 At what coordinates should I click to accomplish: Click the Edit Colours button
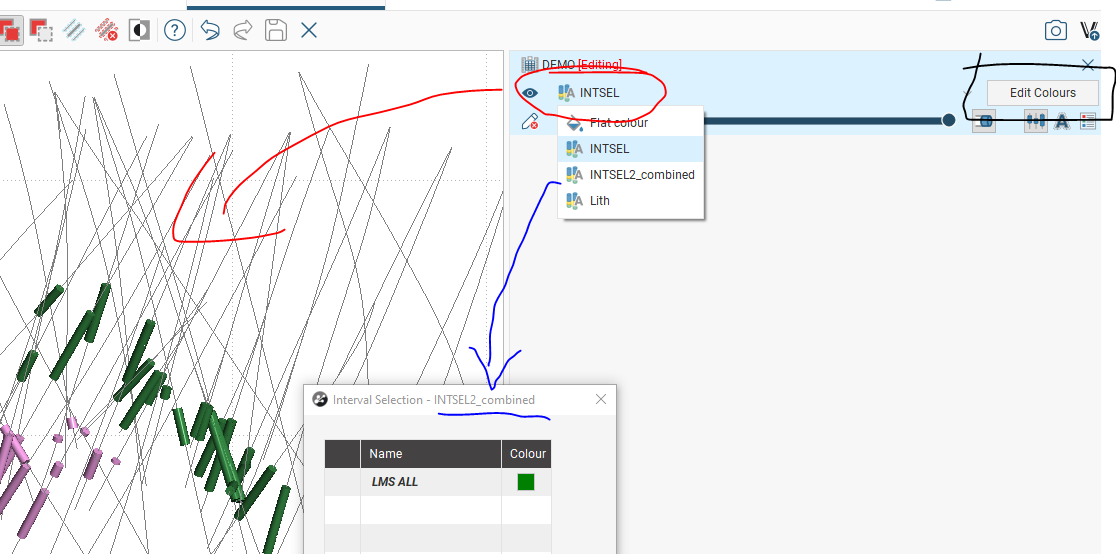[x=1042, y=93]
